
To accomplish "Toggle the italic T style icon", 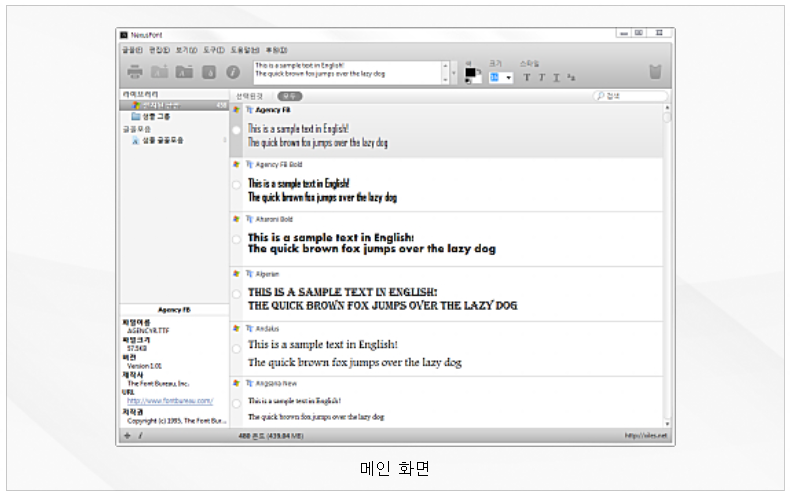I will pyautogui.click(x=542, y=77).
